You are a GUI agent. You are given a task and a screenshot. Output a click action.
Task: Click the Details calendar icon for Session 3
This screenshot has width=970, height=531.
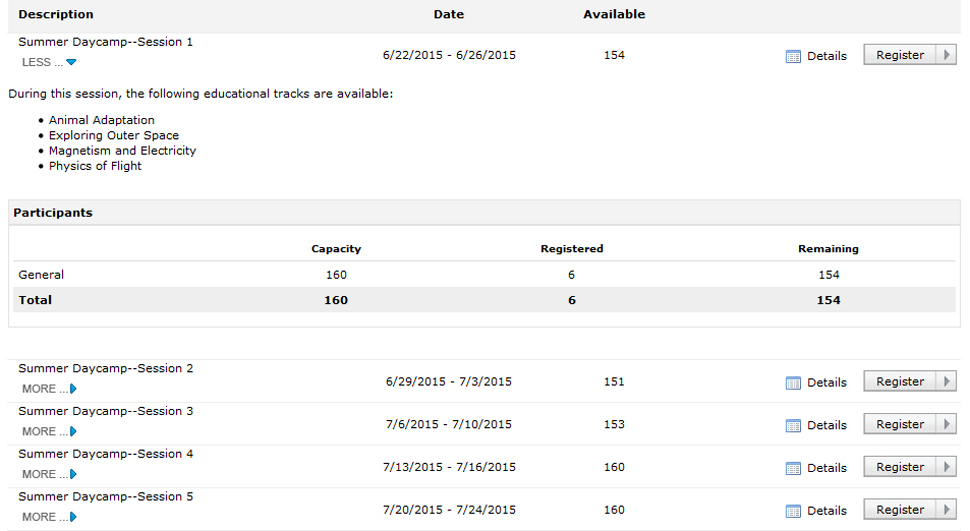click(x=793, y=426)
